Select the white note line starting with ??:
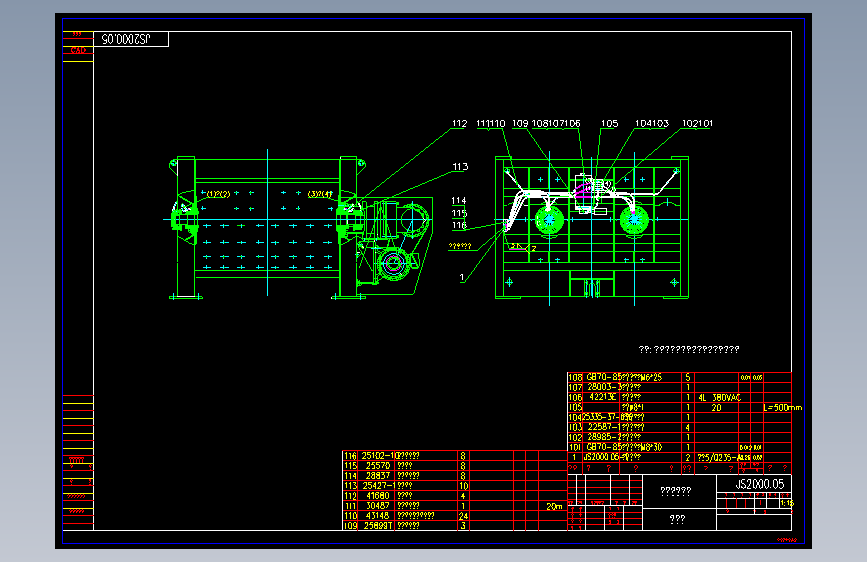This screenshot has width=867, height=562. [x=688, y=349]
